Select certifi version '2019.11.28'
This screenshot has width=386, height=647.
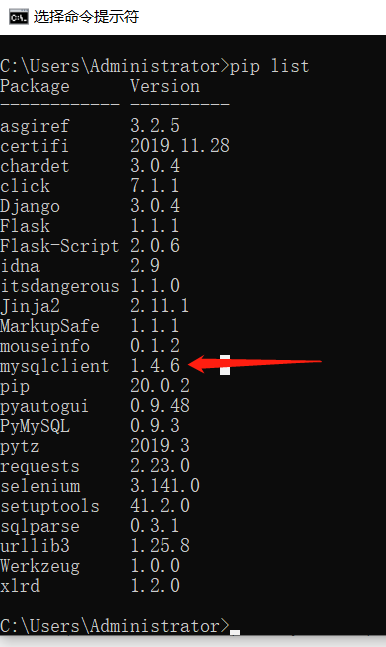click(x=180, y=146)
